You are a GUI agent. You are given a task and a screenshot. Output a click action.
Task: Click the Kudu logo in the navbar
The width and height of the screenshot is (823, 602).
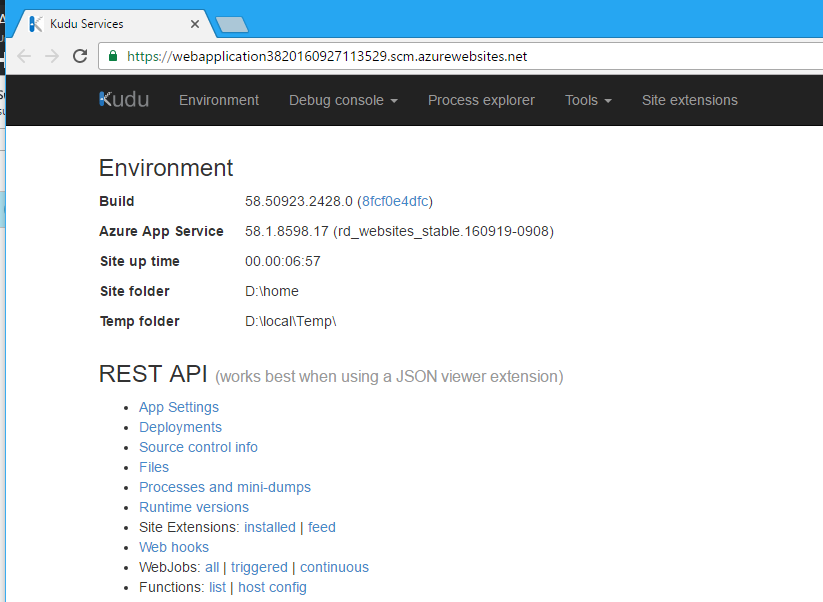[x=124, y=100]
